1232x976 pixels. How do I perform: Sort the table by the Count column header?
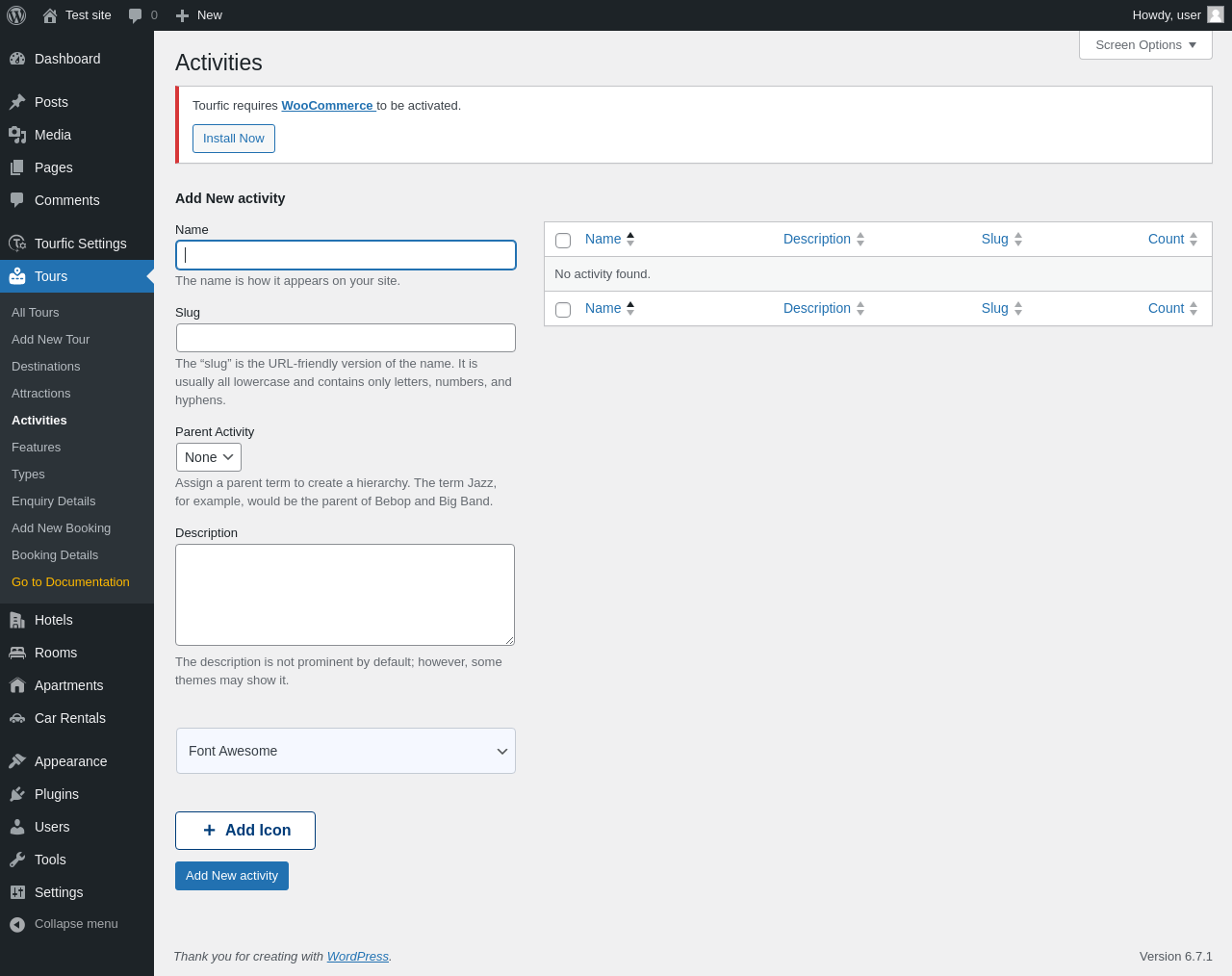click(x=1166, y=239)
